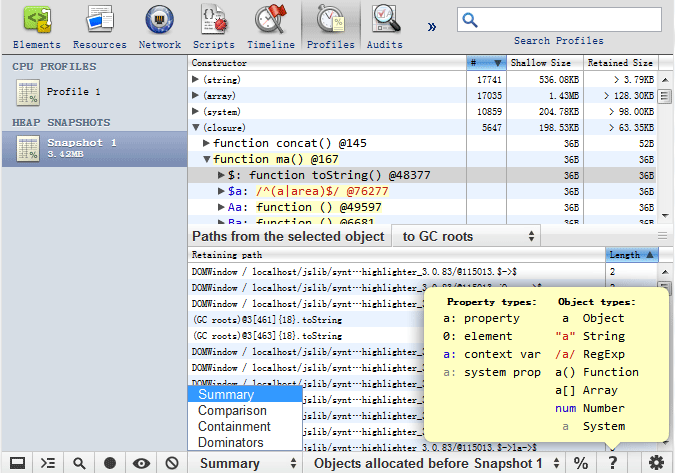
Task: Open the Elements panel
Action: click(37, 28)
